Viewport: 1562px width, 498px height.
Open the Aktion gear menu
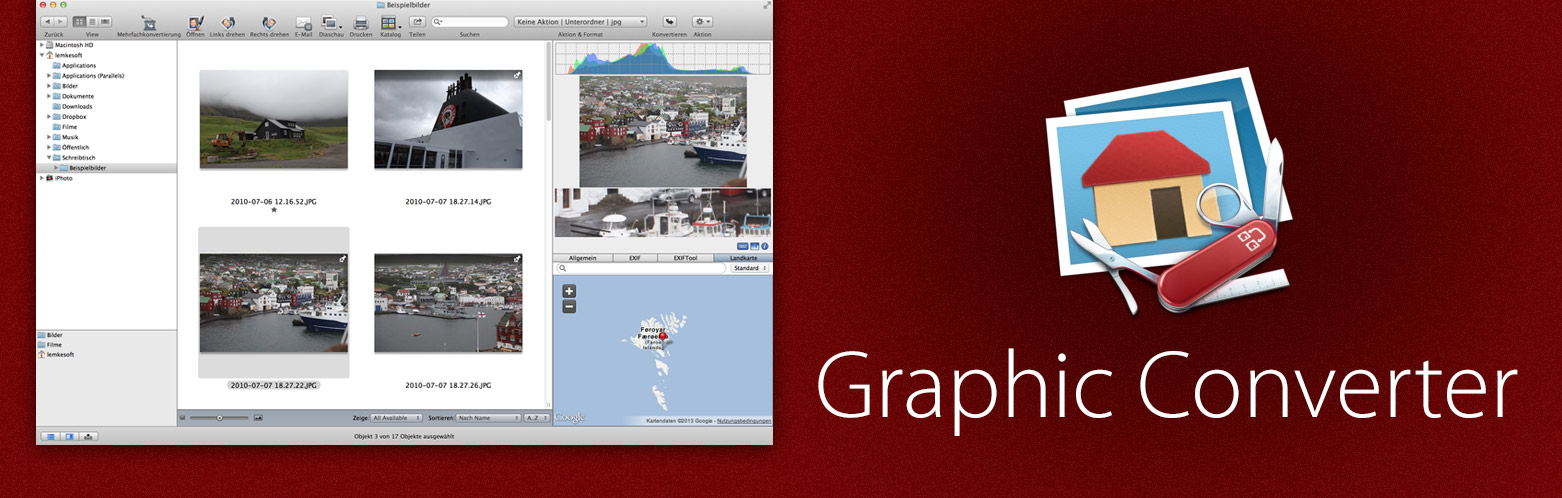702,21
